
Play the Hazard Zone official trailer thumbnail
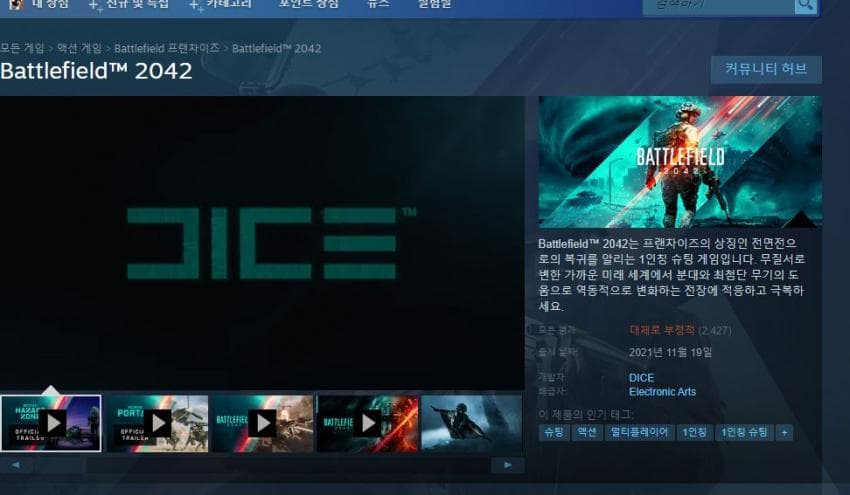pyautogui.click(x=51, y=423)
